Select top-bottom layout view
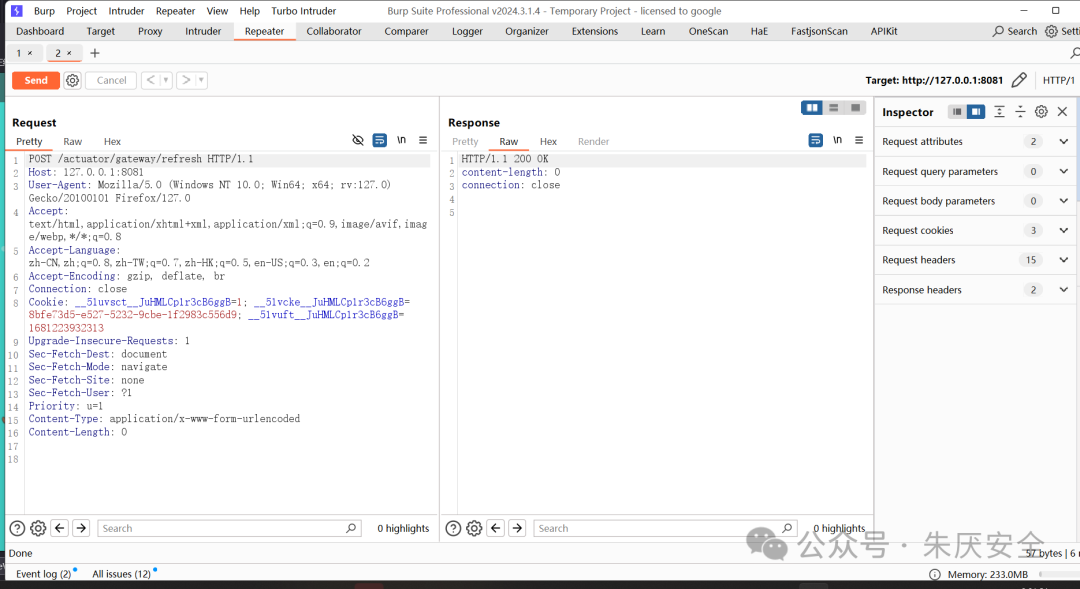 point(833,107)
